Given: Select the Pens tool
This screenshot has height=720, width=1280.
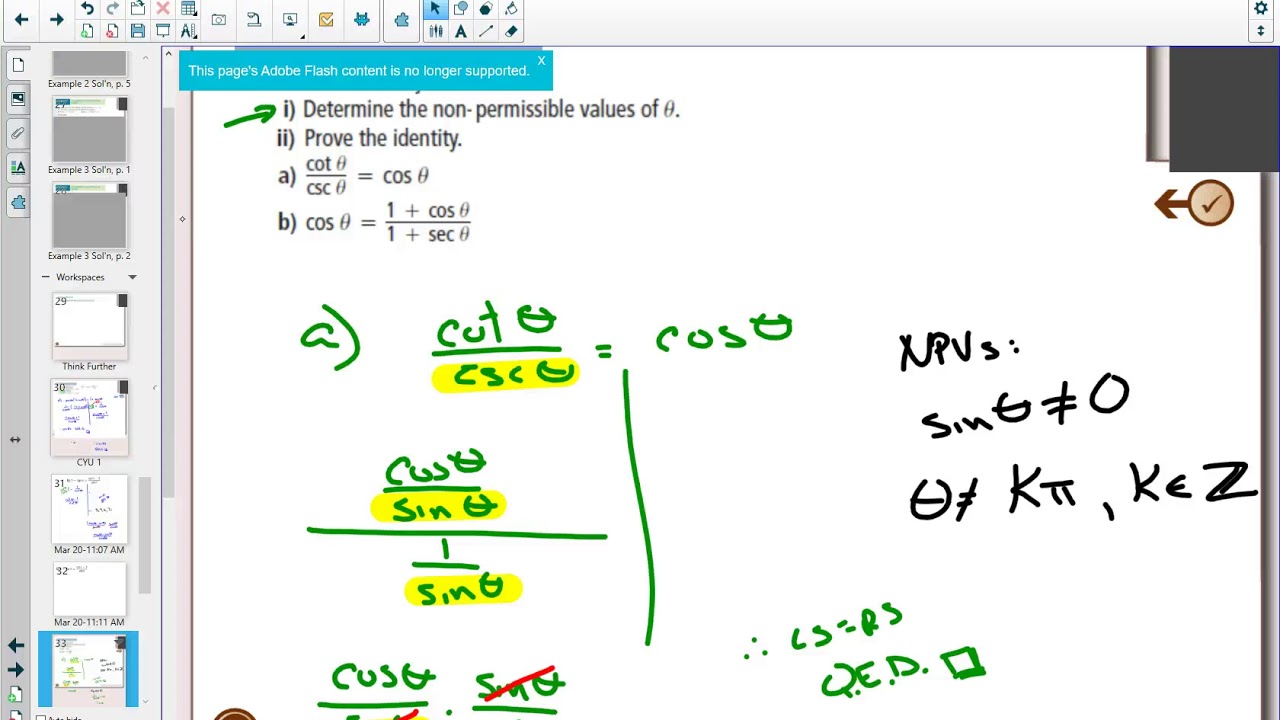Looking at the screenshot, I should pyautogui.click(x=435, y=31).
